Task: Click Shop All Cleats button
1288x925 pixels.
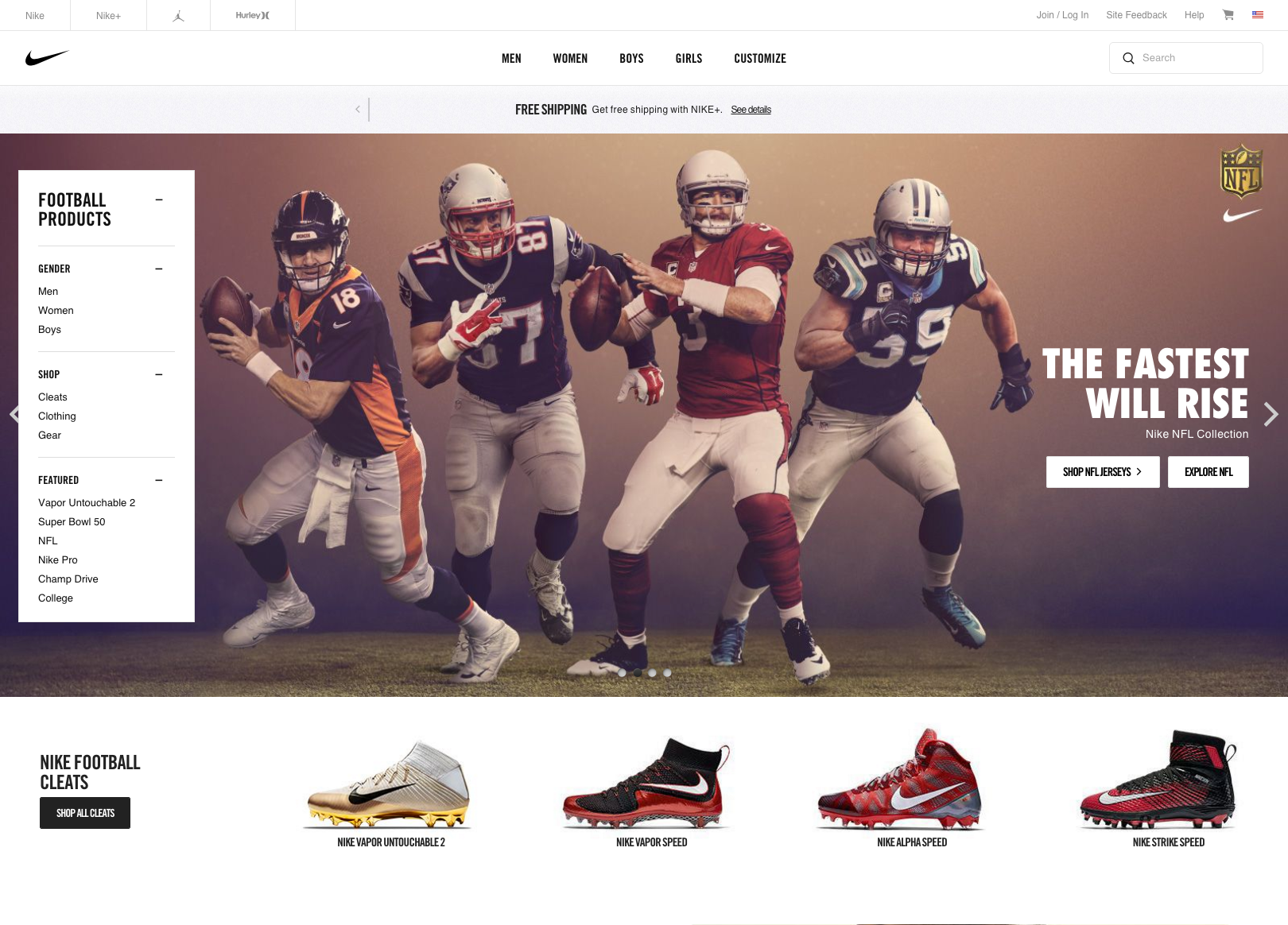Action: [85, 813]
